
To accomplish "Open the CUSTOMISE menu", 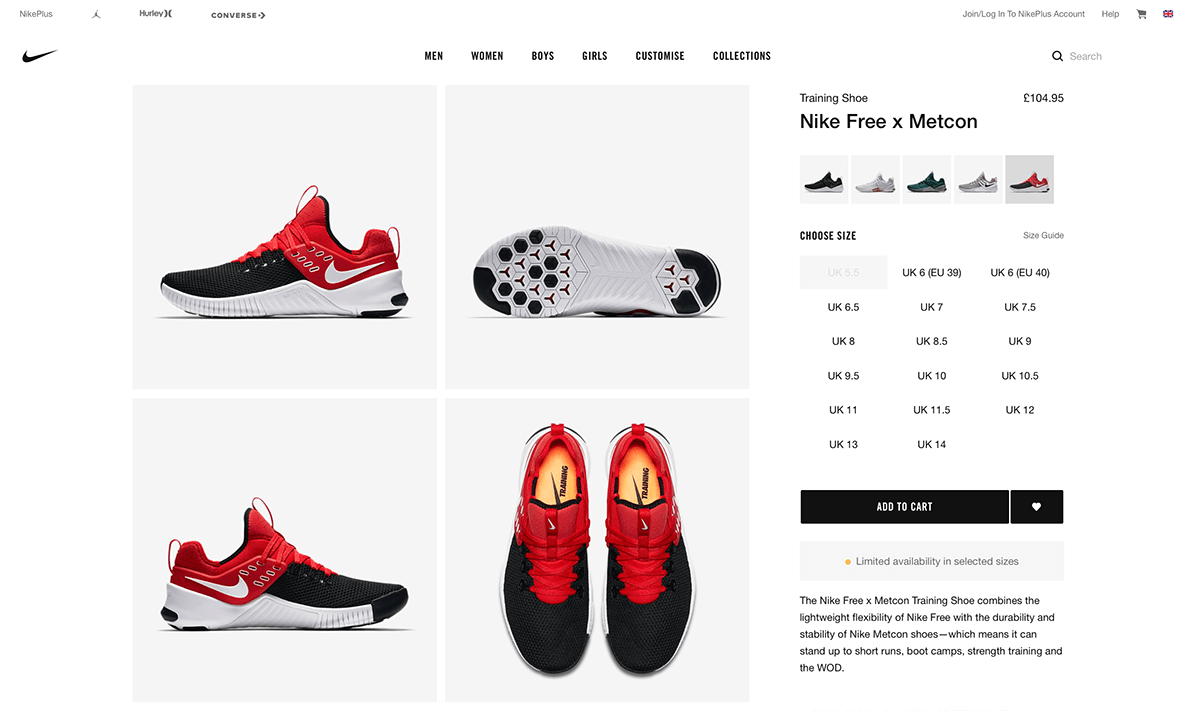I will click(x=660, y=56).
